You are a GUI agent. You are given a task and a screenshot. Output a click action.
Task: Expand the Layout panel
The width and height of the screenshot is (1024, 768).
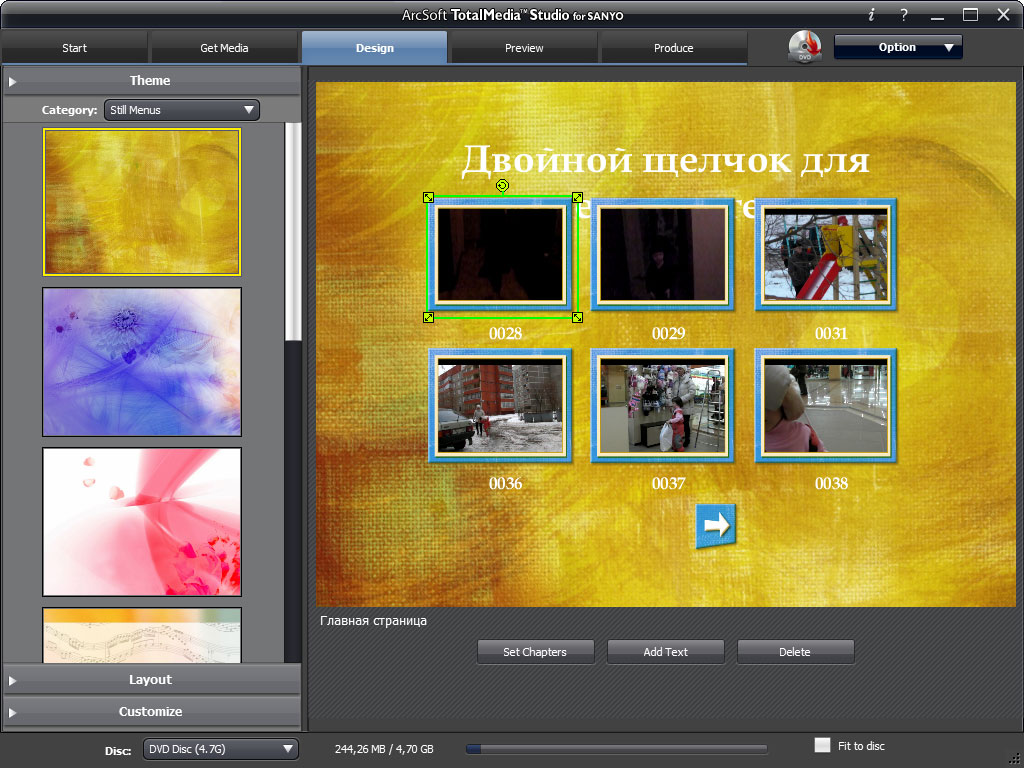tap(150, 680)
